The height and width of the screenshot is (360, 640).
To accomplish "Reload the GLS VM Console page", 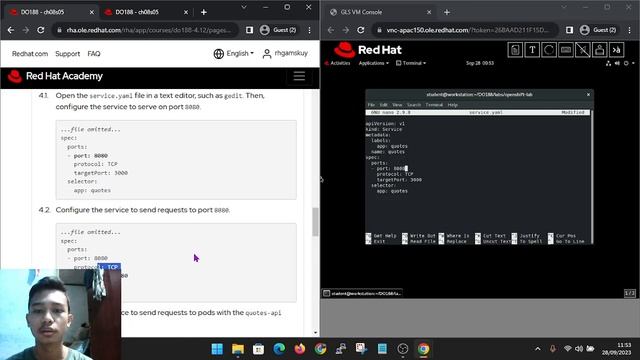I will click(360, 30).
